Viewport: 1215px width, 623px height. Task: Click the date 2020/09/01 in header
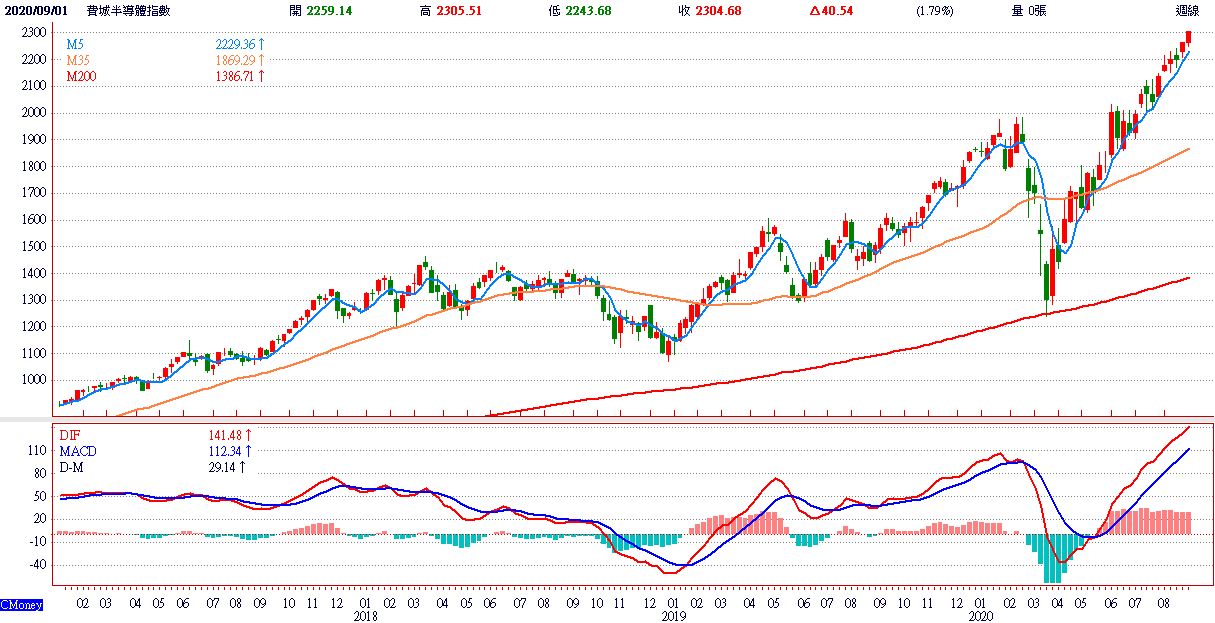click(35, 11)
